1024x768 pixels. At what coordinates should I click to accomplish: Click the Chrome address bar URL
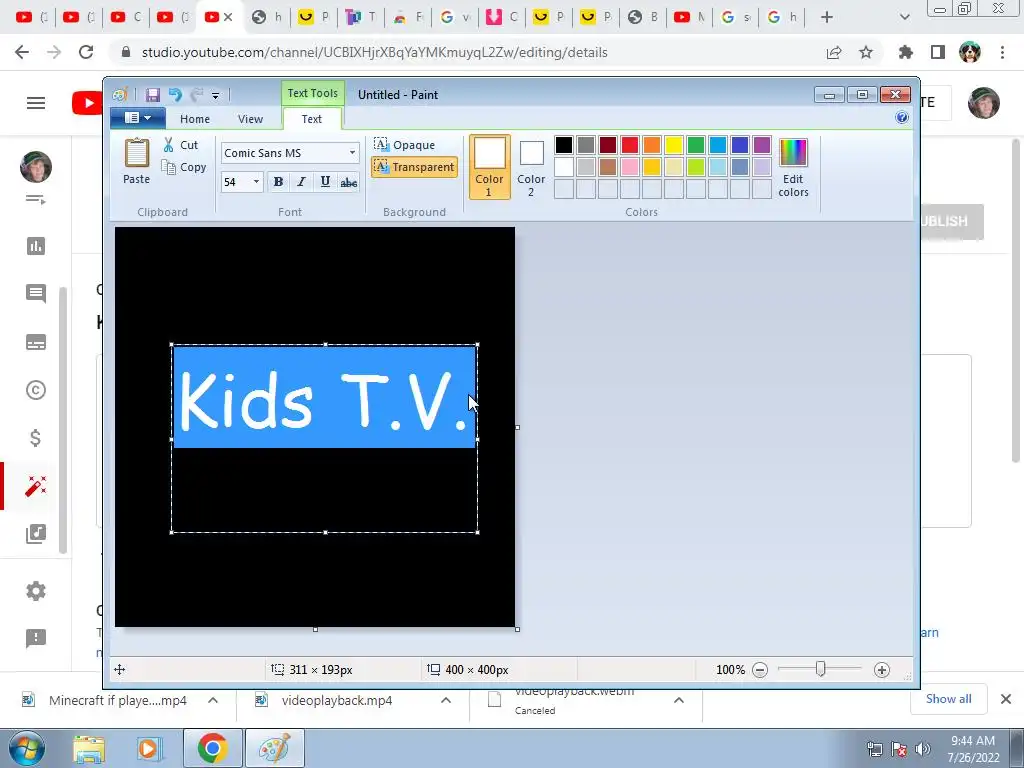374,52
